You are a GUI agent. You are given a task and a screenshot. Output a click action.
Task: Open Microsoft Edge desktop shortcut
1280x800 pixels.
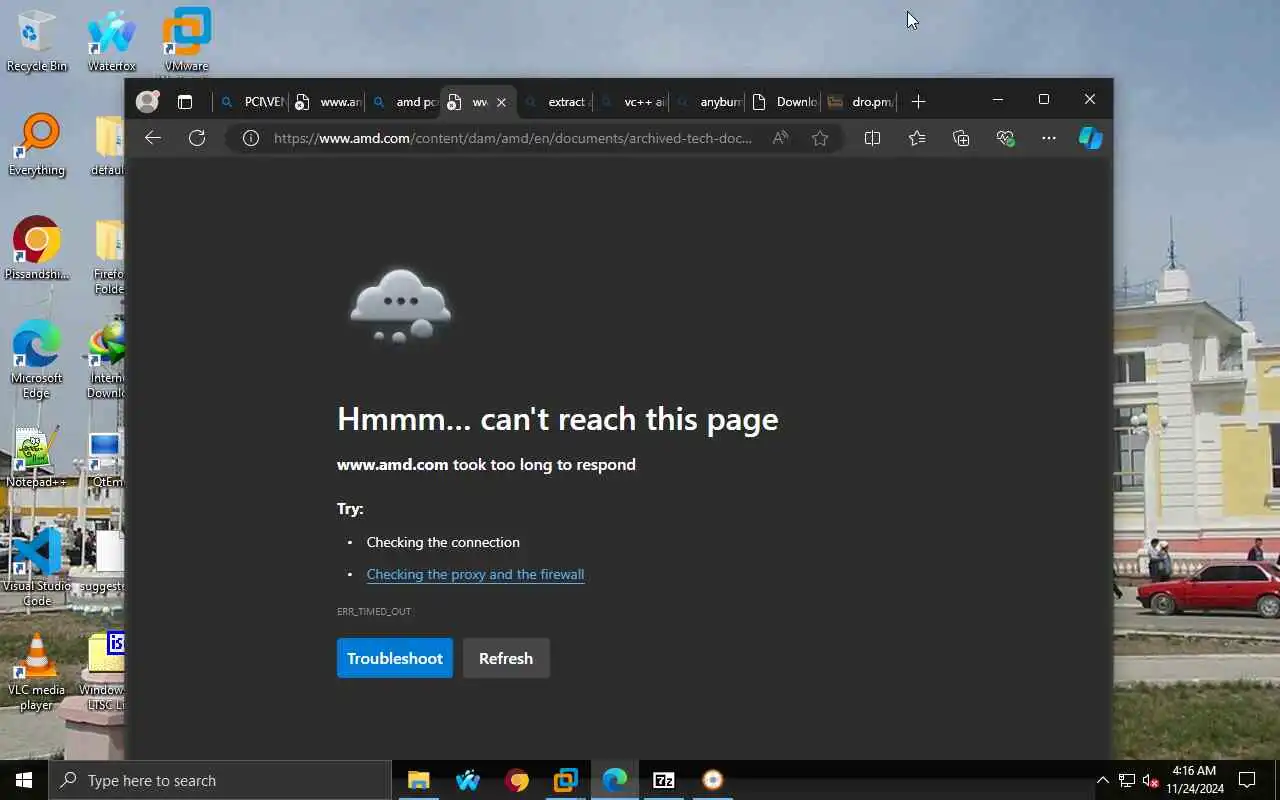(x=37, y=358)
